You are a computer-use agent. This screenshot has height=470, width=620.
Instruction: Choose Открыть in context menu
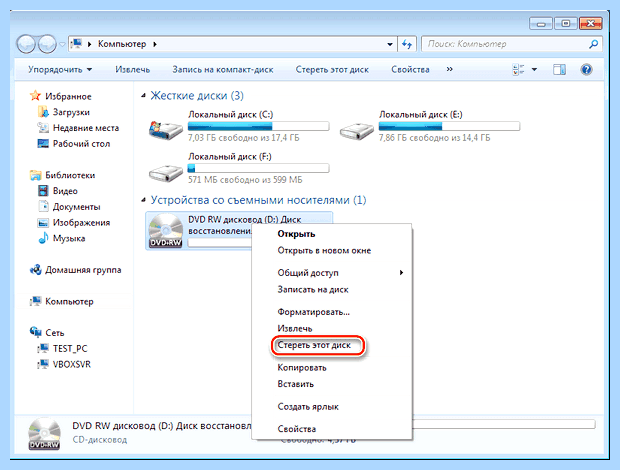tap(332, 234)
